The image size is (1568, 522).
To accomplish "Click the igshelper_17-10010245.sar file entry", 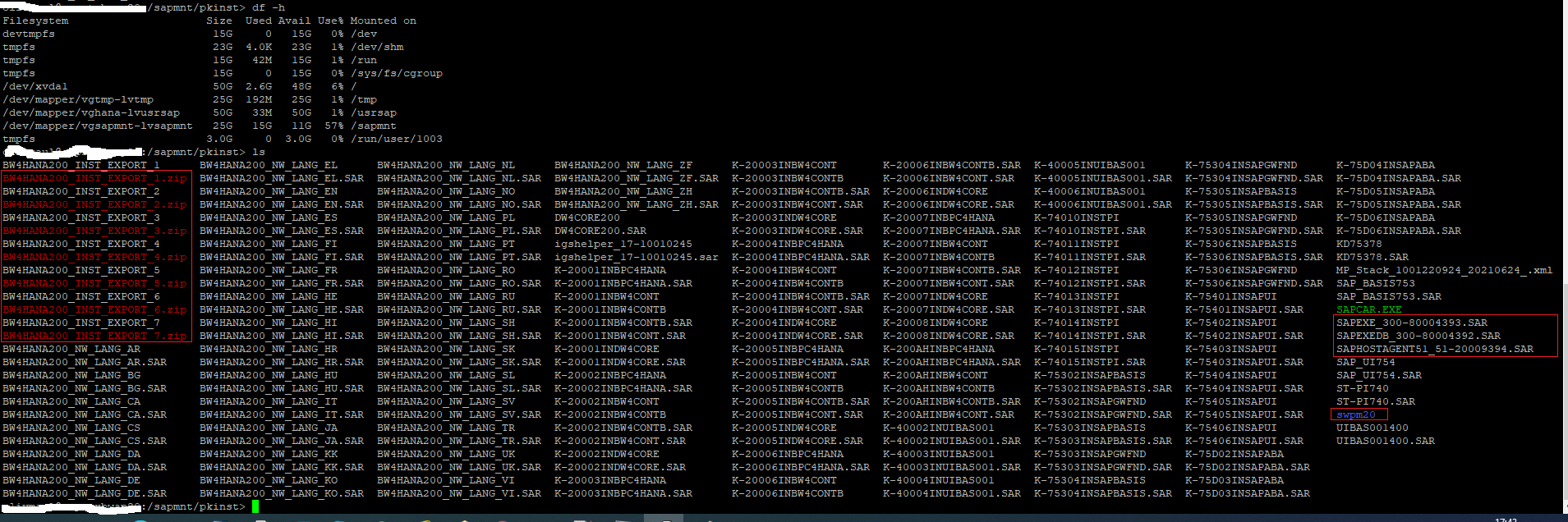I will pos(636,257).
